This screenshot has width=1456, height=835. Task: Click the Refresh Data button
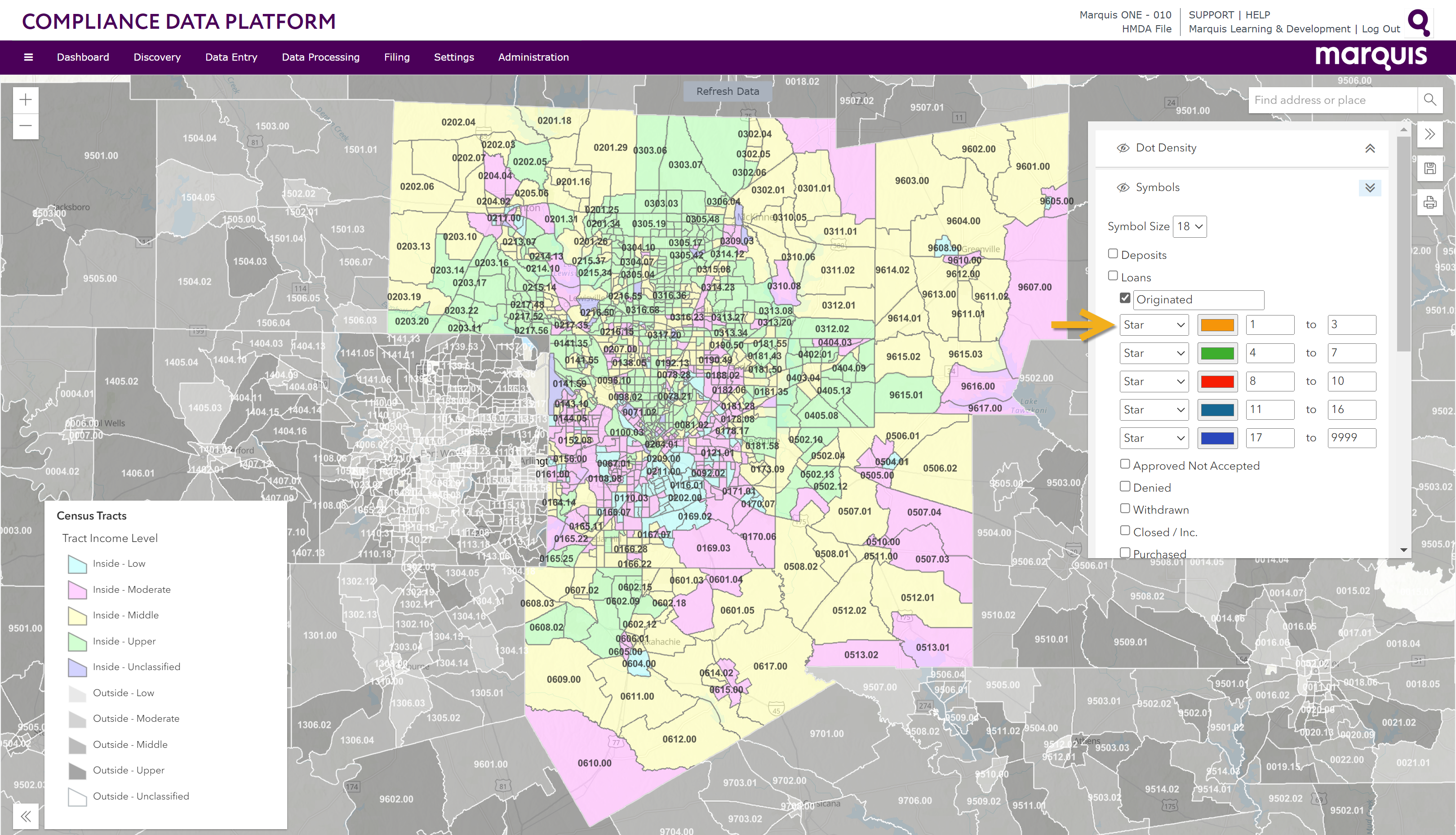(x=727, y=91)
